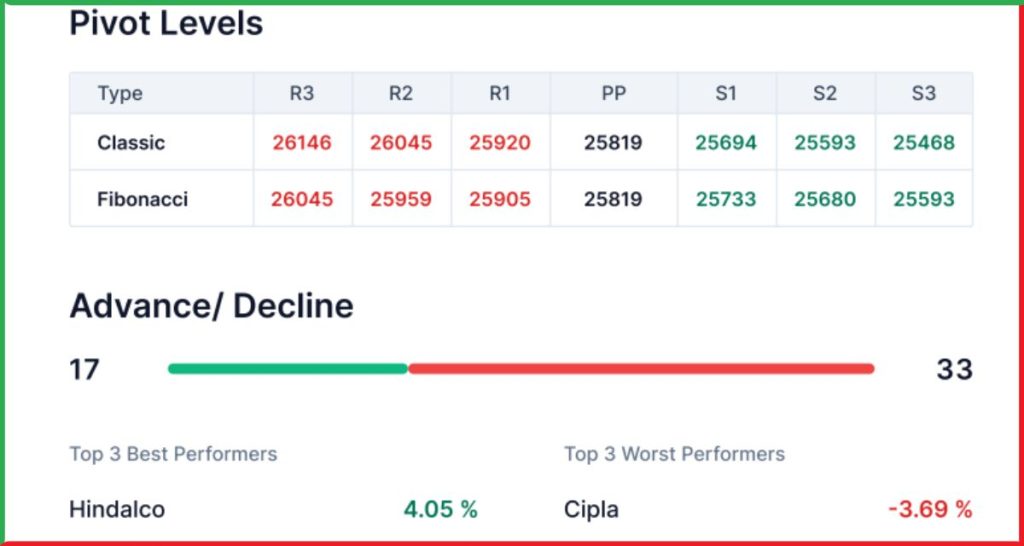The width and height of the screenshot is (1024, 546).
Task: Click the R3 column header
Action: click(301, 94)
